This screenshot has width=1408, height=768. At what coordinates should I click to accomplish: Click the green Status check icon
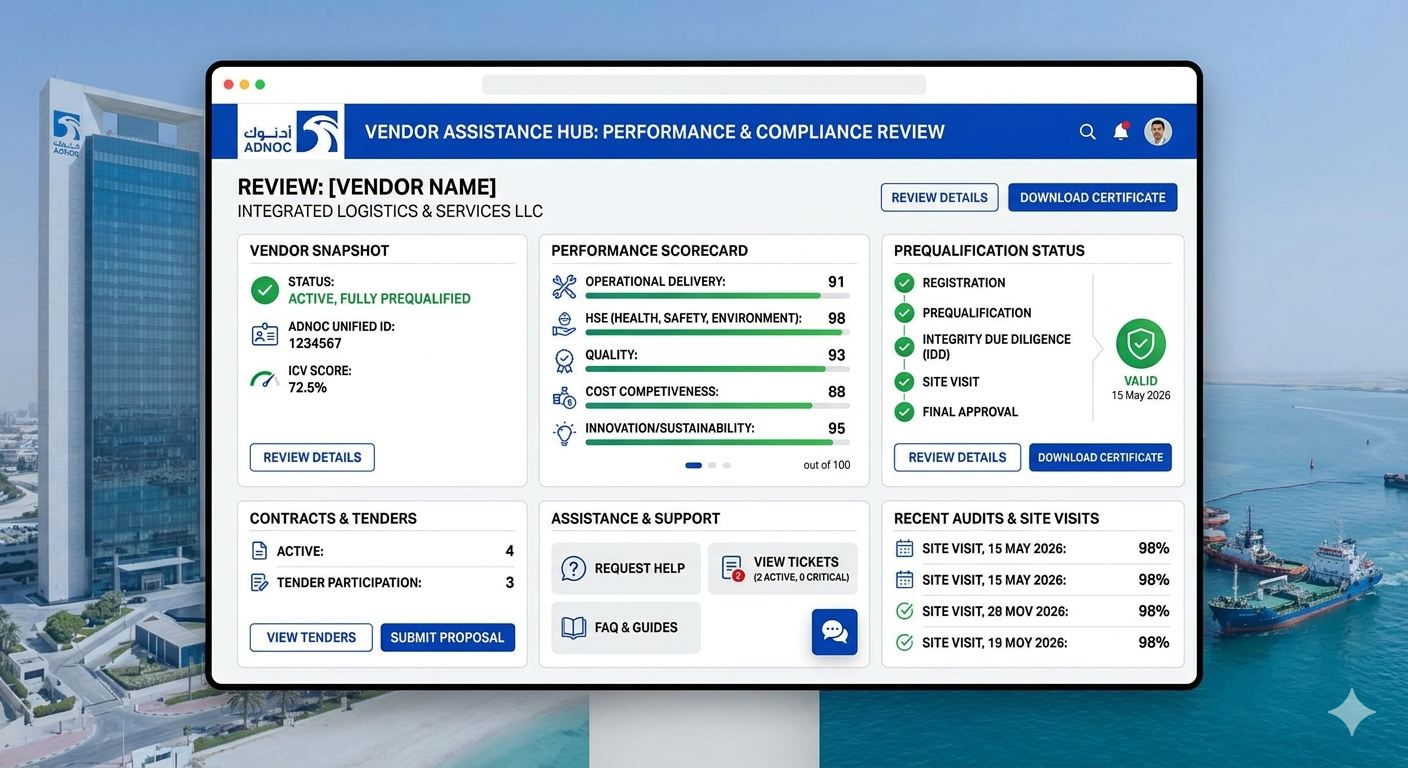coord(265,290)
